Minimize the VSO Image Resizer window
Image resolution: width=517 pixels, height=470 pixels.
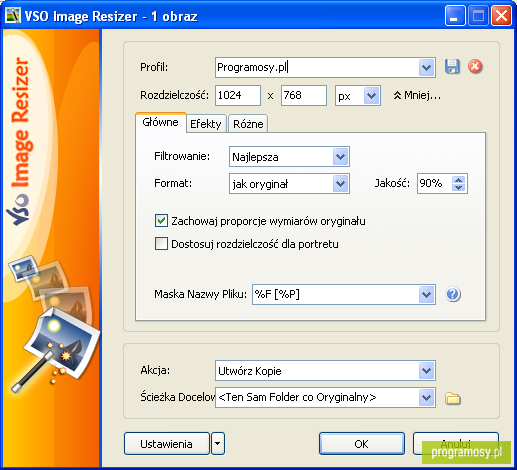(x=455, y=15)
